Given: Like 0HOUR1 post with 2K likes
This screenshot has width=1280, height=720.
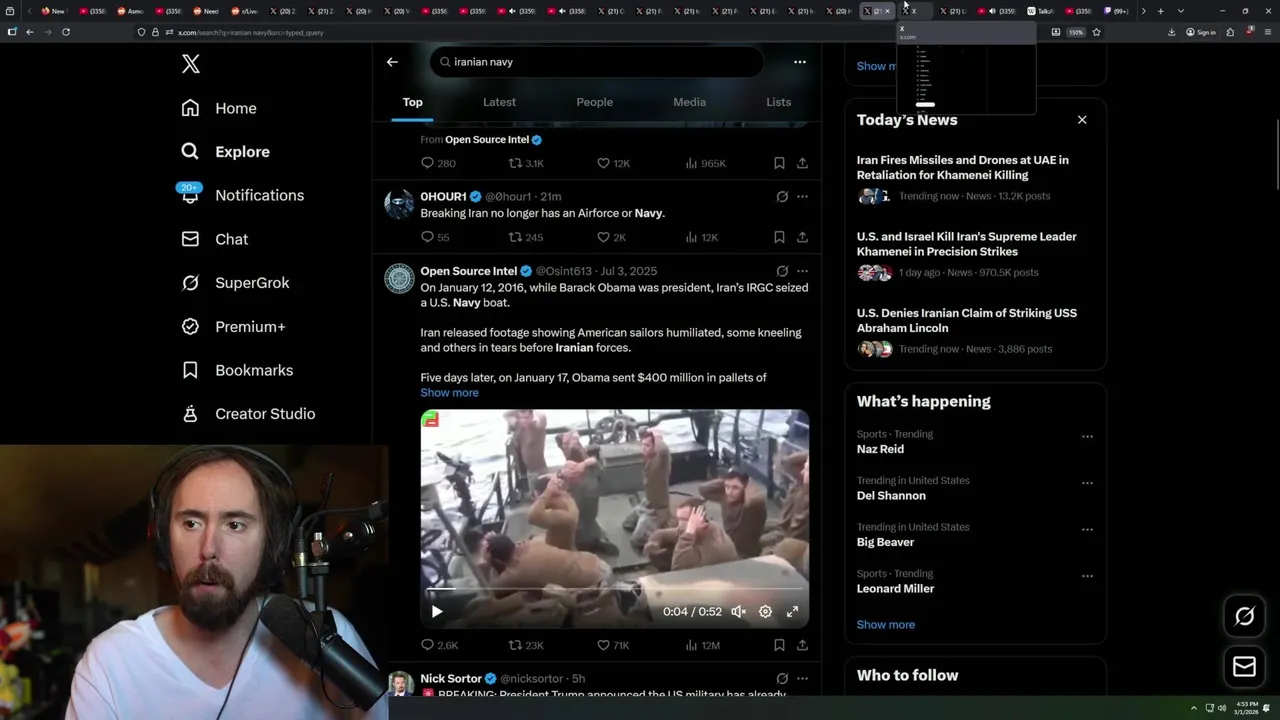Looking at the screenshot, I should (x=611, y=237).
